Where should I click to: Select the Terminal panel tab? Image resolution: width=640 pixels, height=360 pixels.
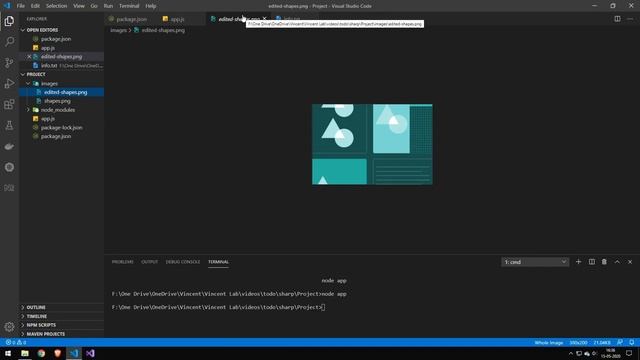(218, 262)
